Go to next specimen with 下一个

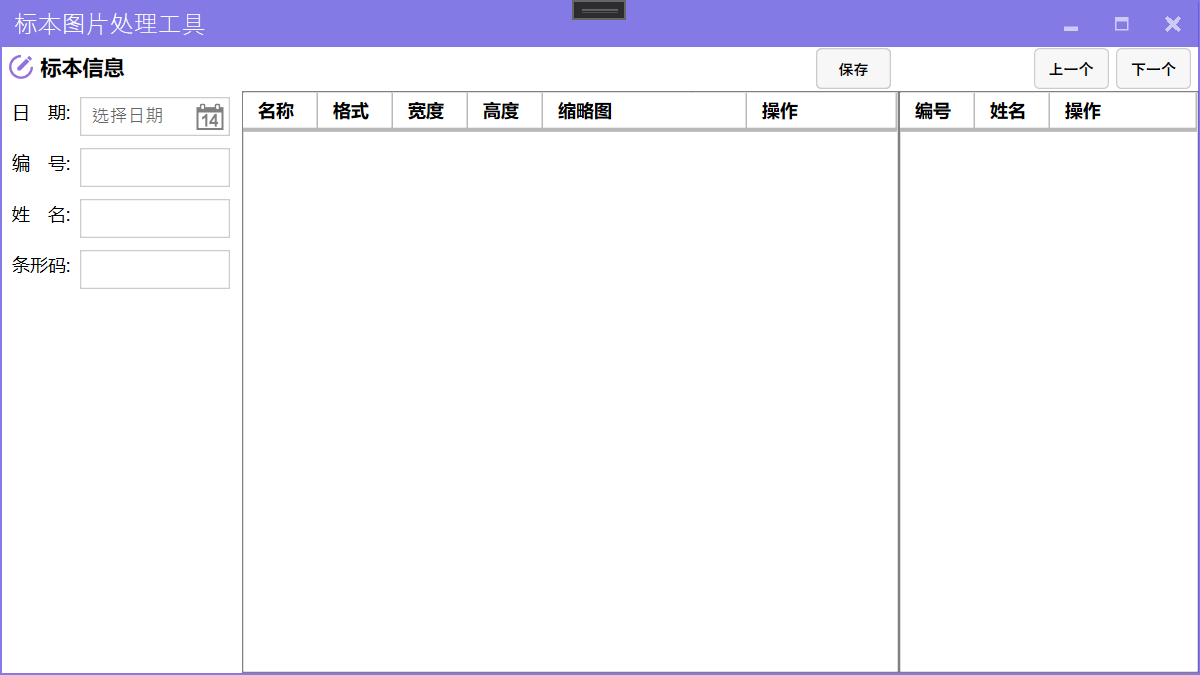tap(1153, 69)
